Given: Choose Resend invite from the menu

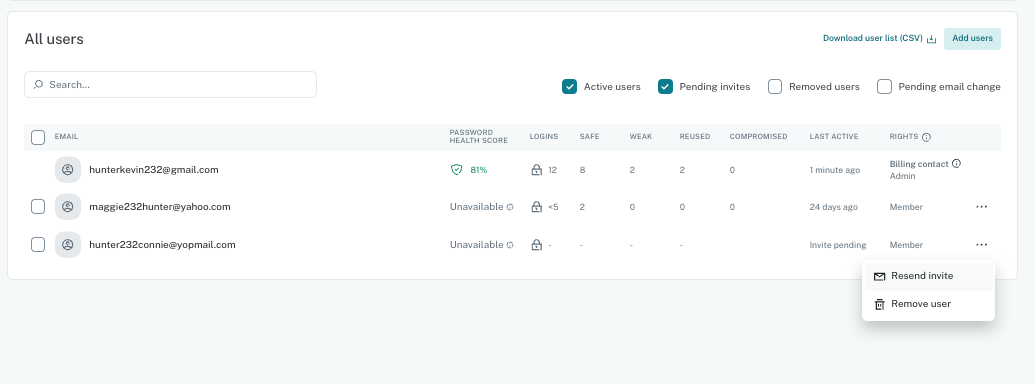Looking at the screenshot, I should (x=928, y=276).
